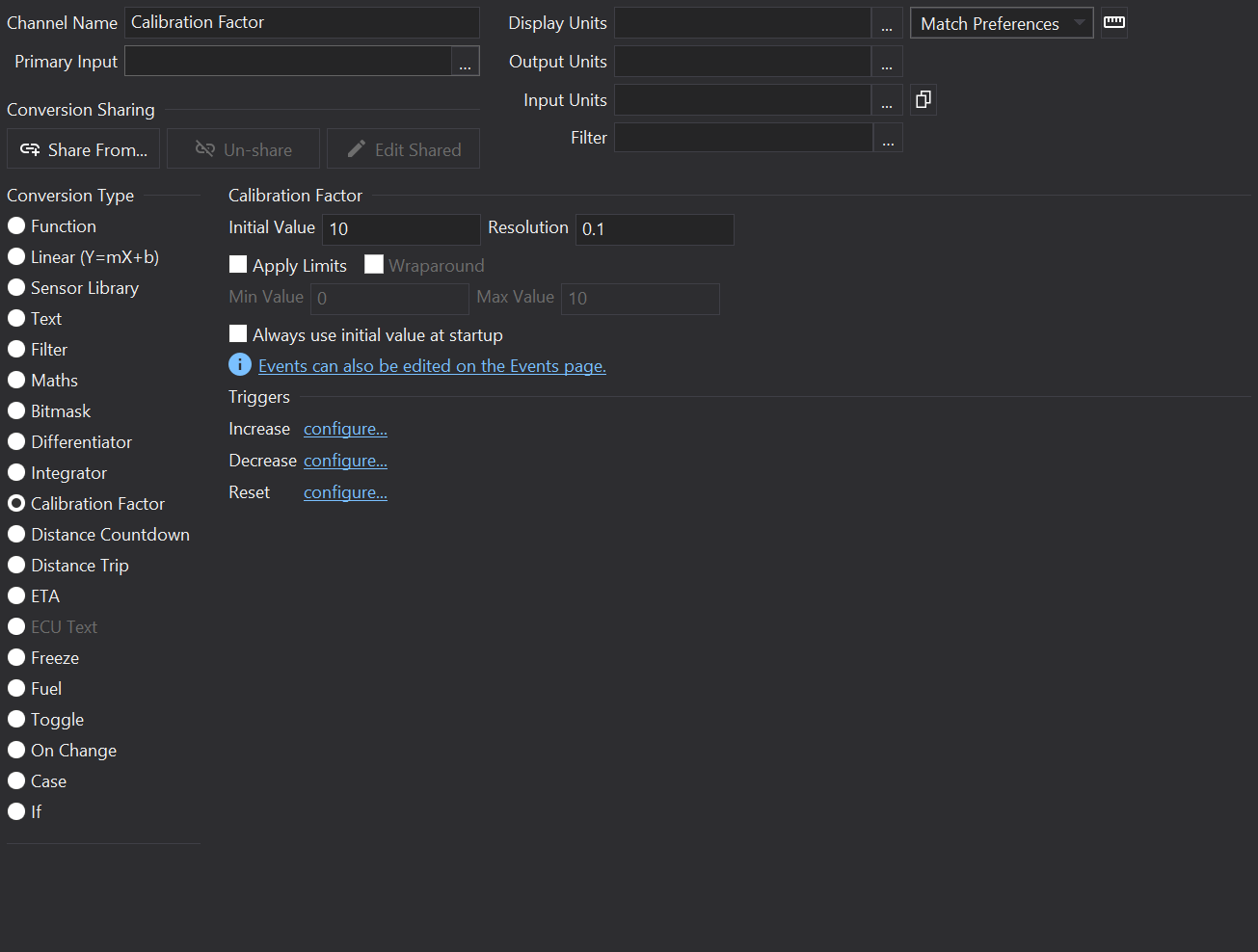This screenshot has width=1258, height=952.
Task: Open Primary Input browse ellipsis button
Action: (x=465, y=62)
